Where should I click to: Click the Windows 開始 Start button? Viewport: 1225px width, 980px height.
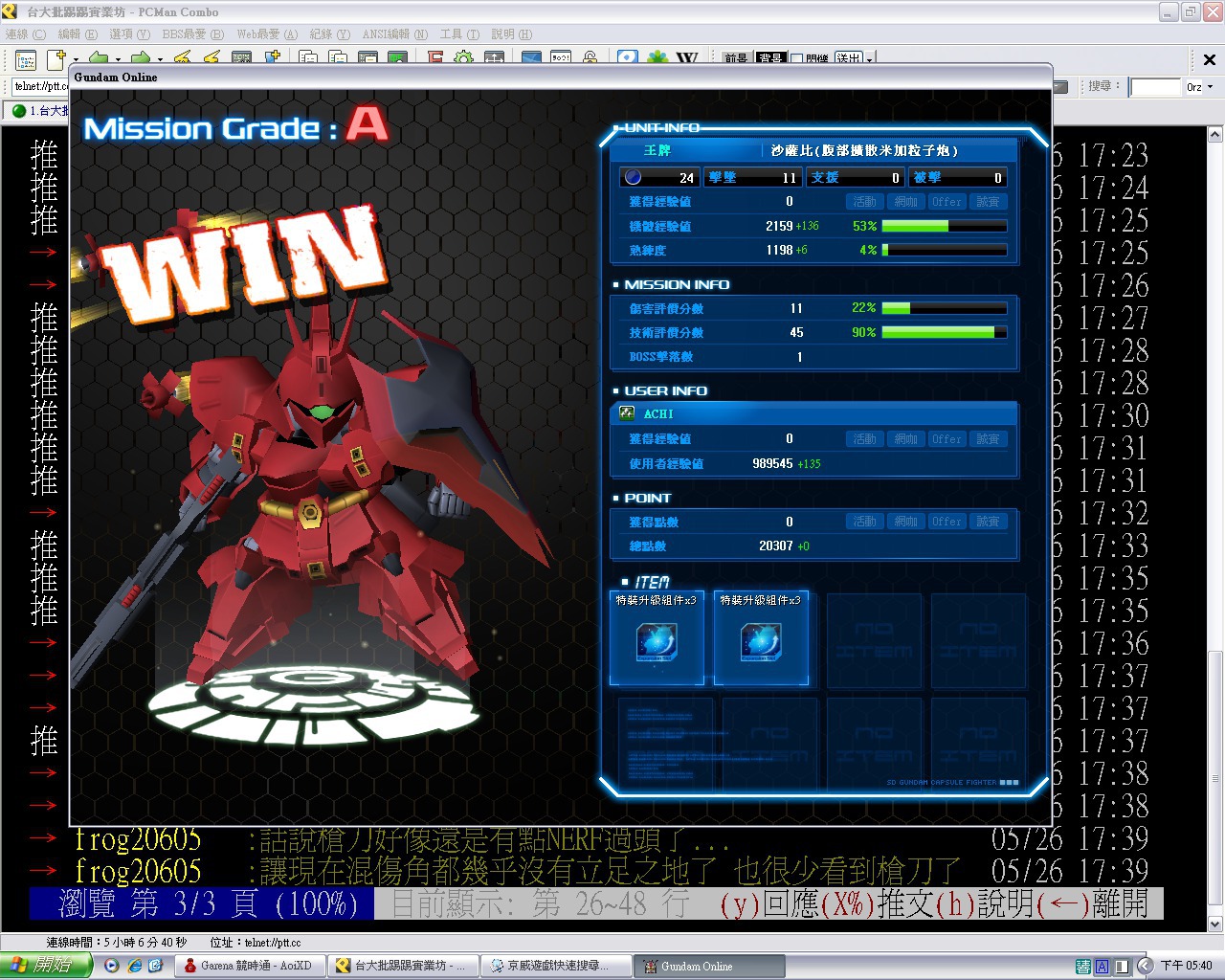(45, 966)
